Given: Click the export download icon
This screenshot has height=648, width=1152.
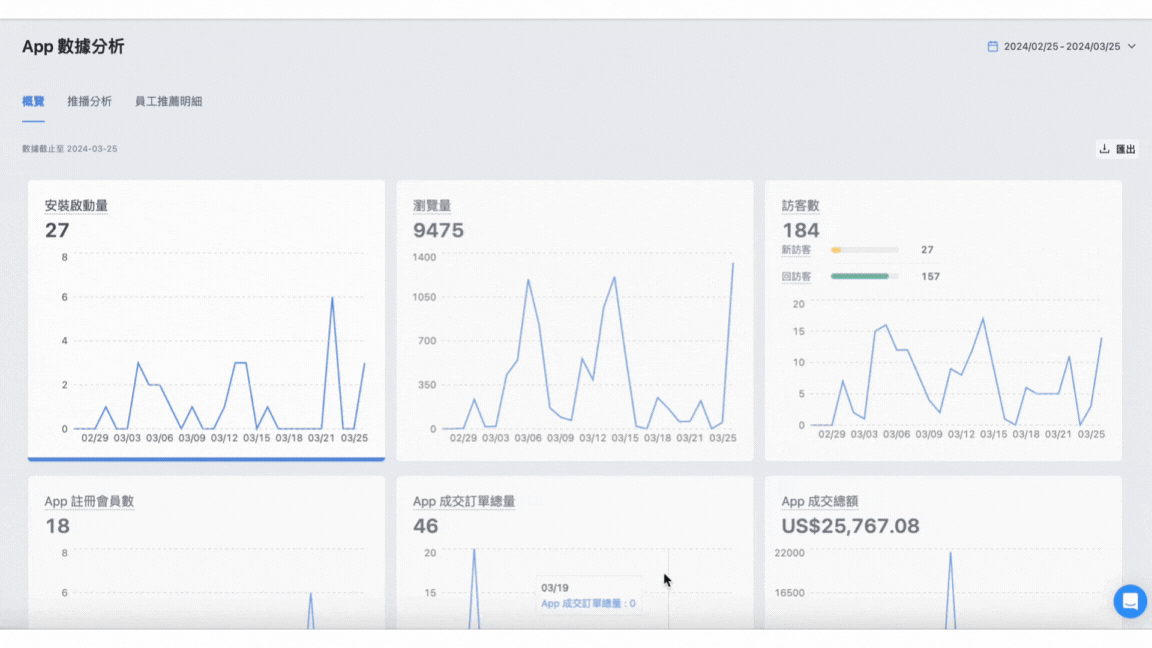Looking at the screenshot, I should [x=1104, y=149].
